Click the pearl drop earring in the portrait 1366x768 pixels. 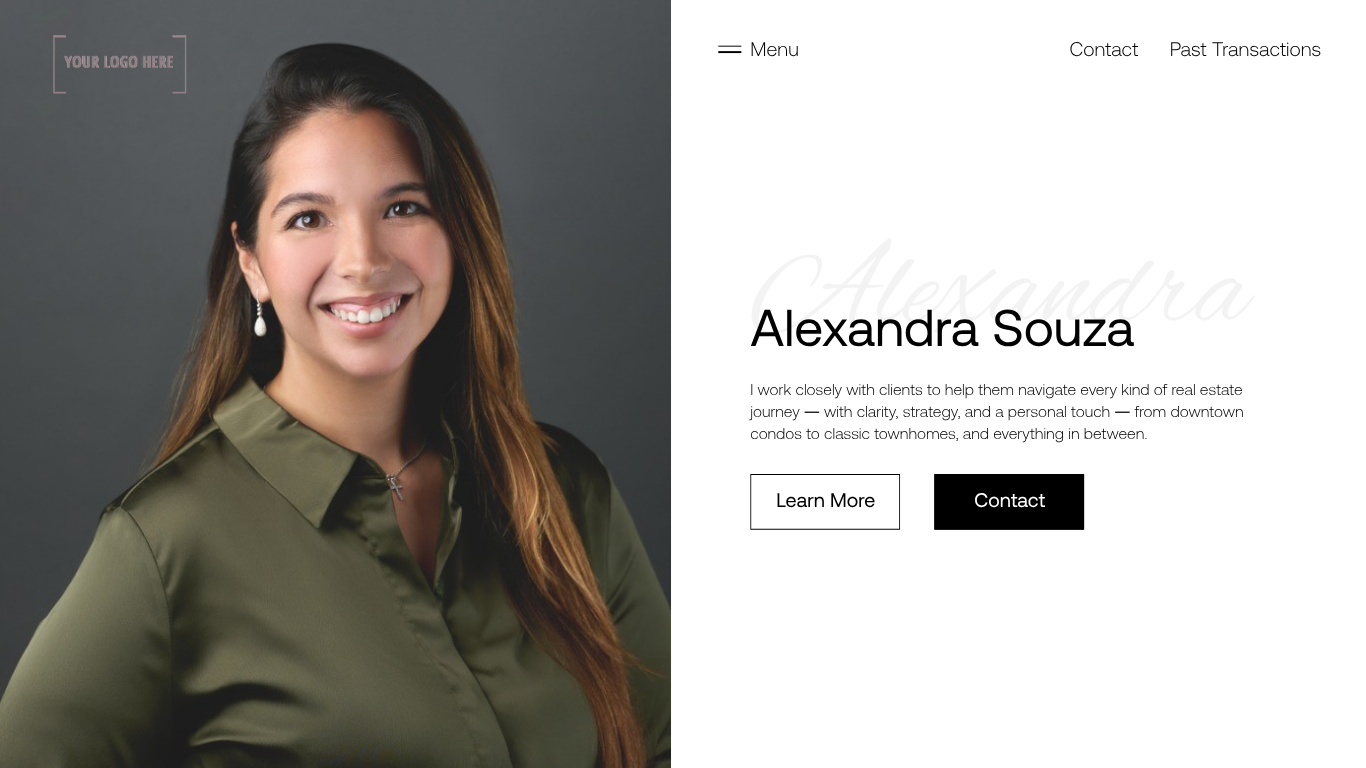[260, 318]
